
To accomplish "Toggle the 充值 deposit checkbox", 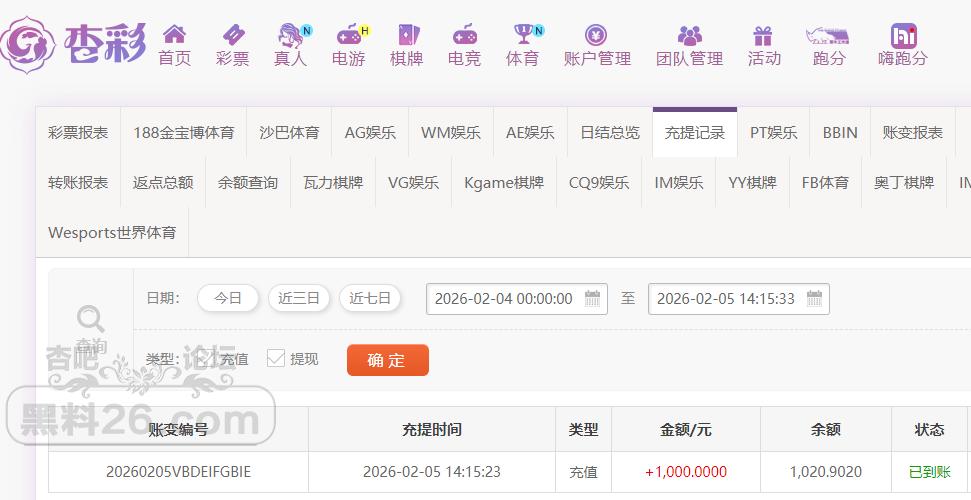I will [206, 358].
